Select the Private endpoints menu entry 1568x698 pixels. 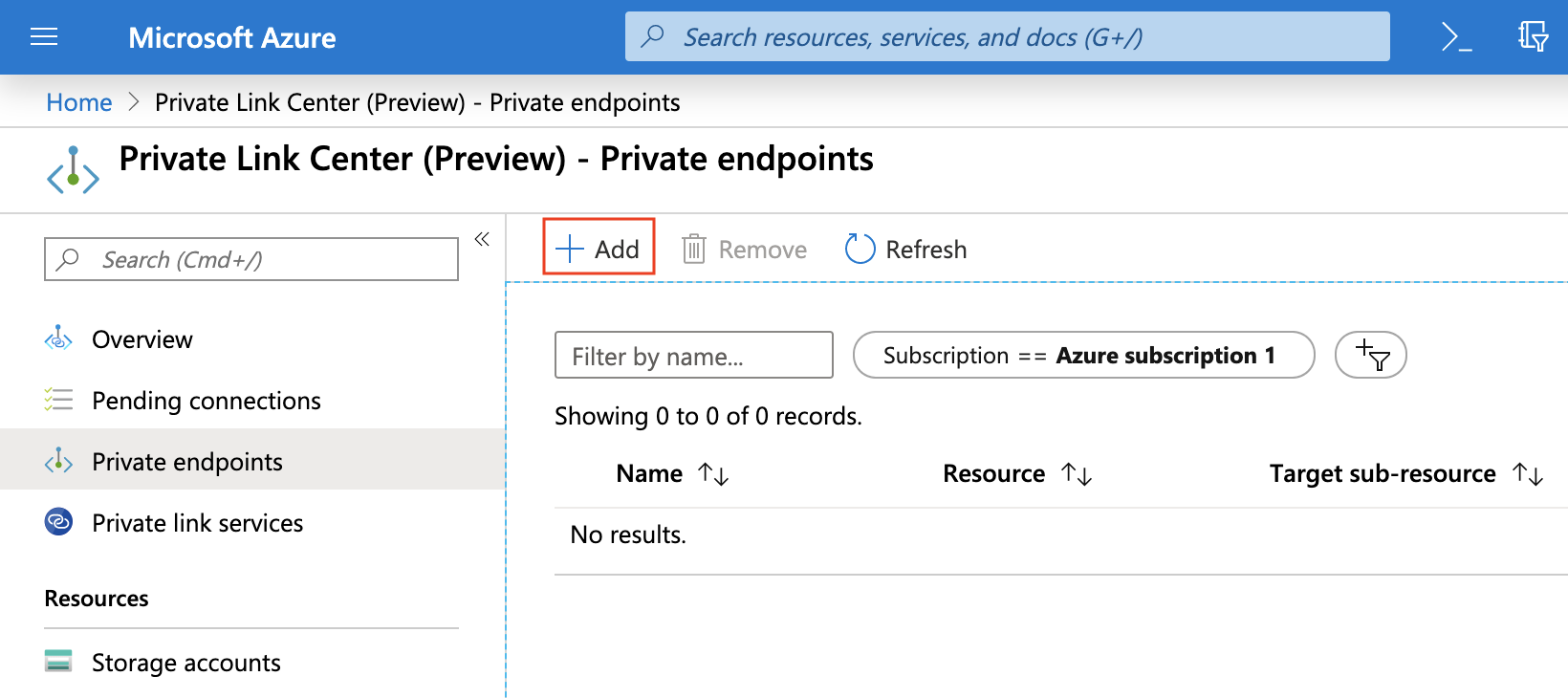[187, 461]
